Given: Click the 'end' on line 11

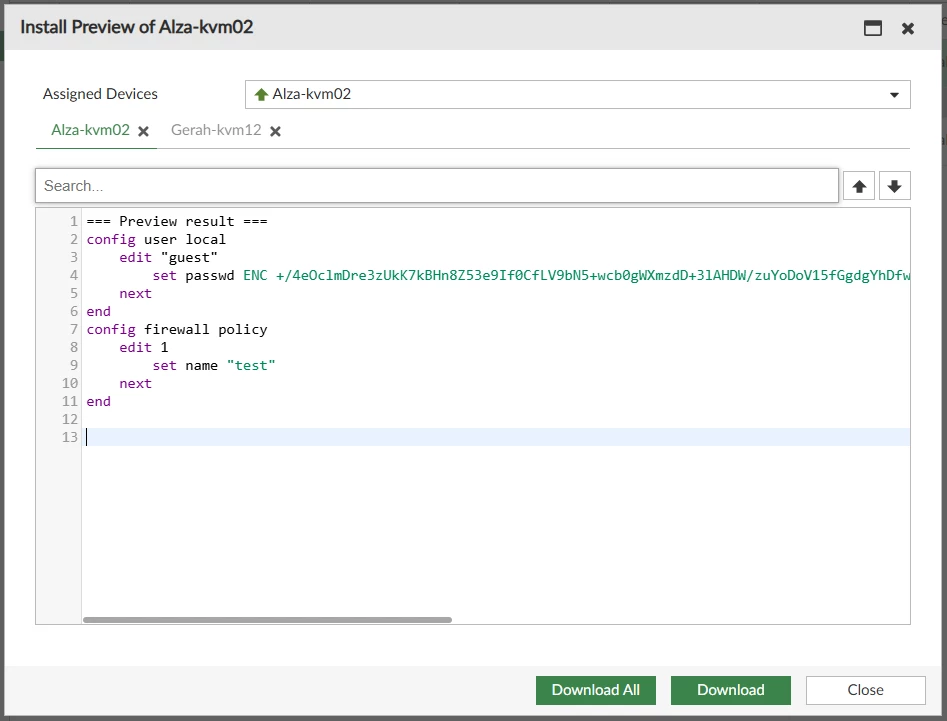Looking at the screenshot, I should pos(98,402).
